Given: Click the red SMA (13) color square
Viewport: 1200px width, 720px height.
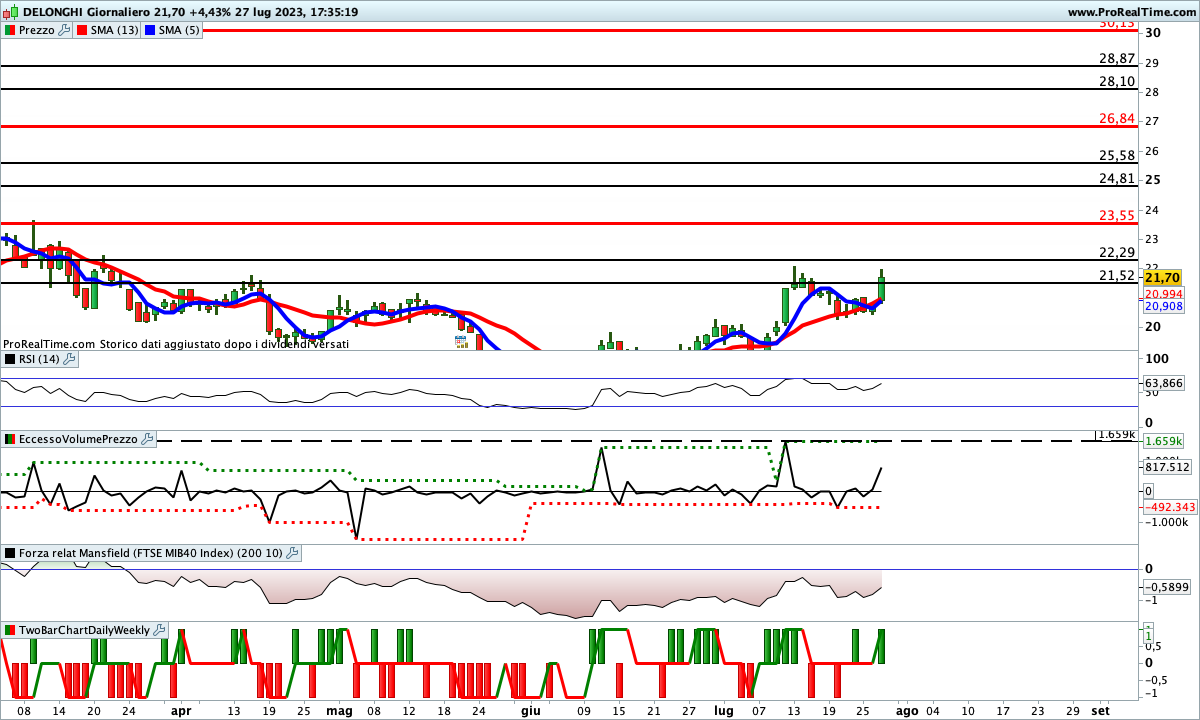Looking at the screenshot, I should 82,30.
